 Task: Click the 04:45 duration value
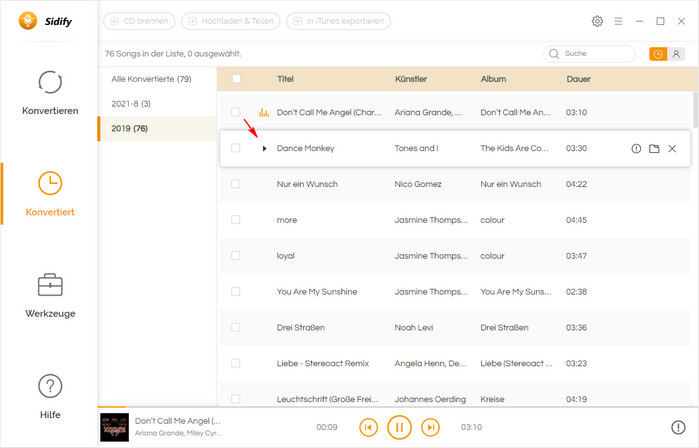(576, 220)
